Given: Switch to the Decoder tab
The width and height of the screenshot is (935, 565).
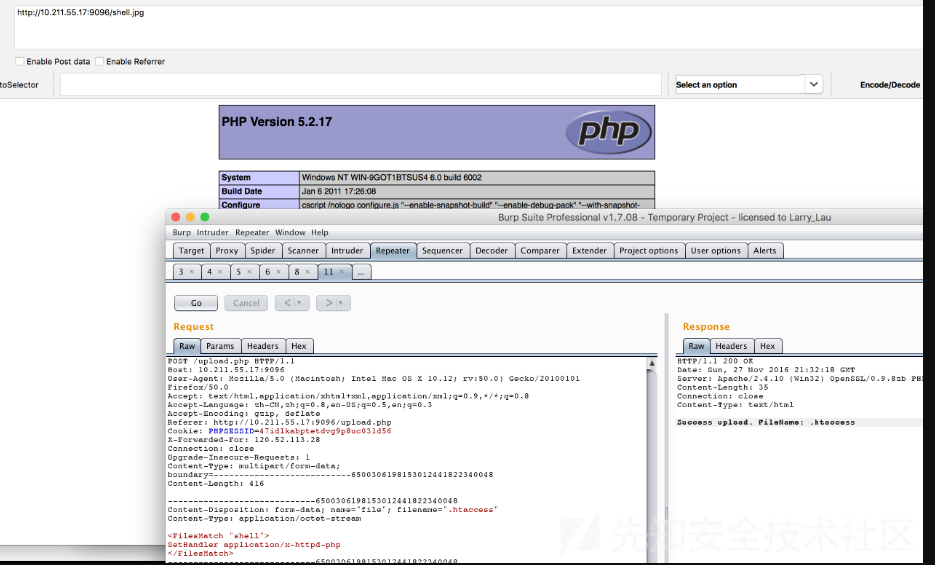Looking at the screenshot, I should 491,251.
